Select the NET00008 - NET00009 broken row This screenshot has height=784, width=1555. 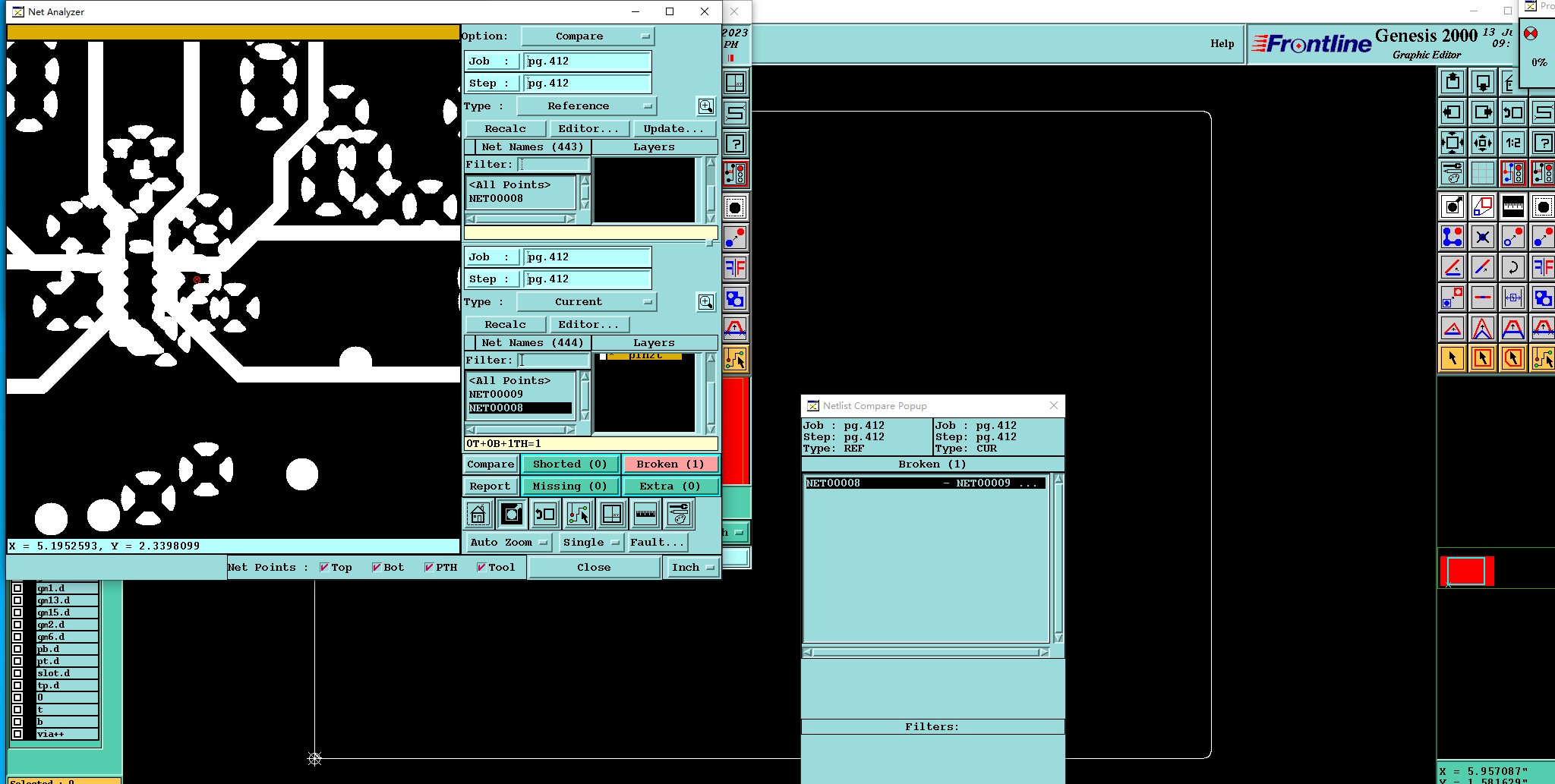click(x=926, y=483)
